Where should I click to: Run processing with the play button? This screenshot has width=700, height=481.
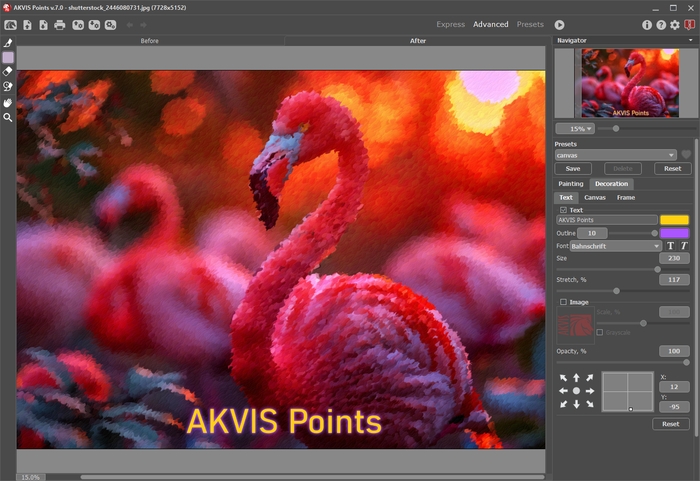click(x=559, y=25)
